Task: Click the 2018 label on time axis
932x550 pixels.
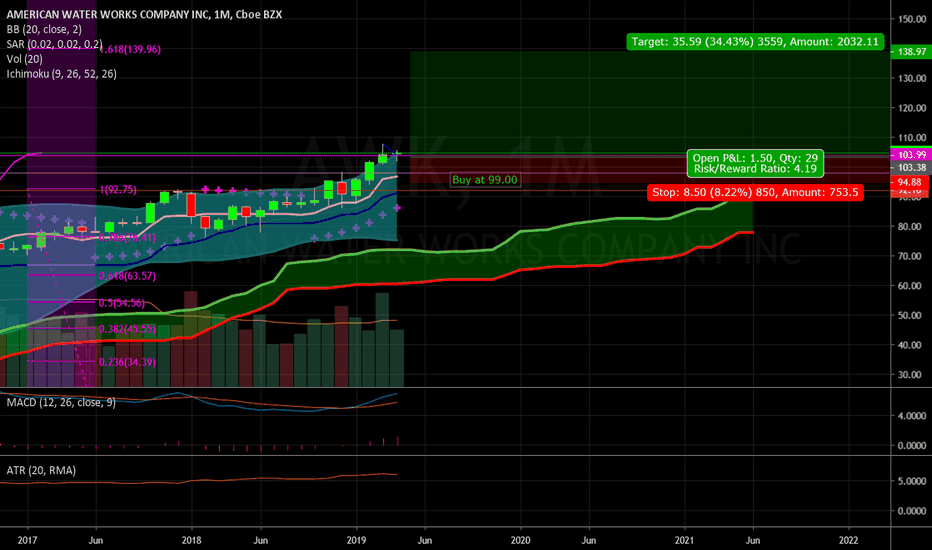Action: (x=191, y=540)
